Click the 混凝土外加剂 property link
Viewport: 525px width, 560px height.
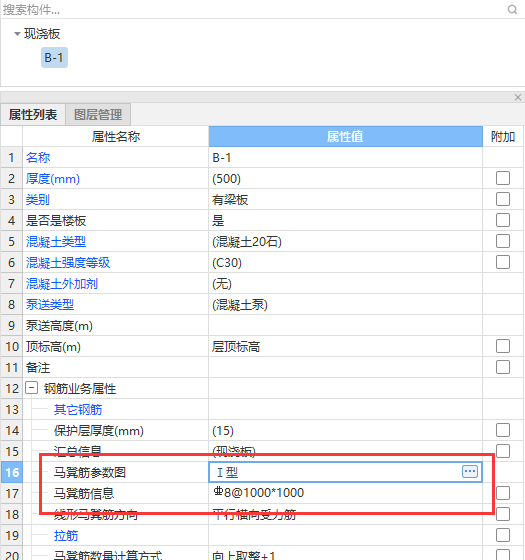[x=62, y=284]
